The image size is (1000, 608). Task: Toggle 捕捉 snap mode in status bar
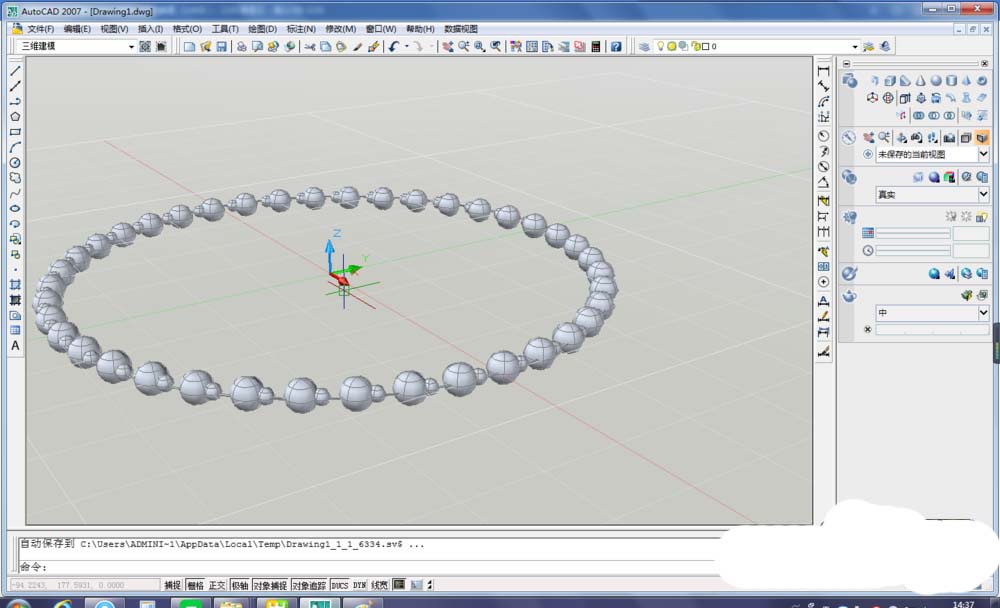click(172, 585)
